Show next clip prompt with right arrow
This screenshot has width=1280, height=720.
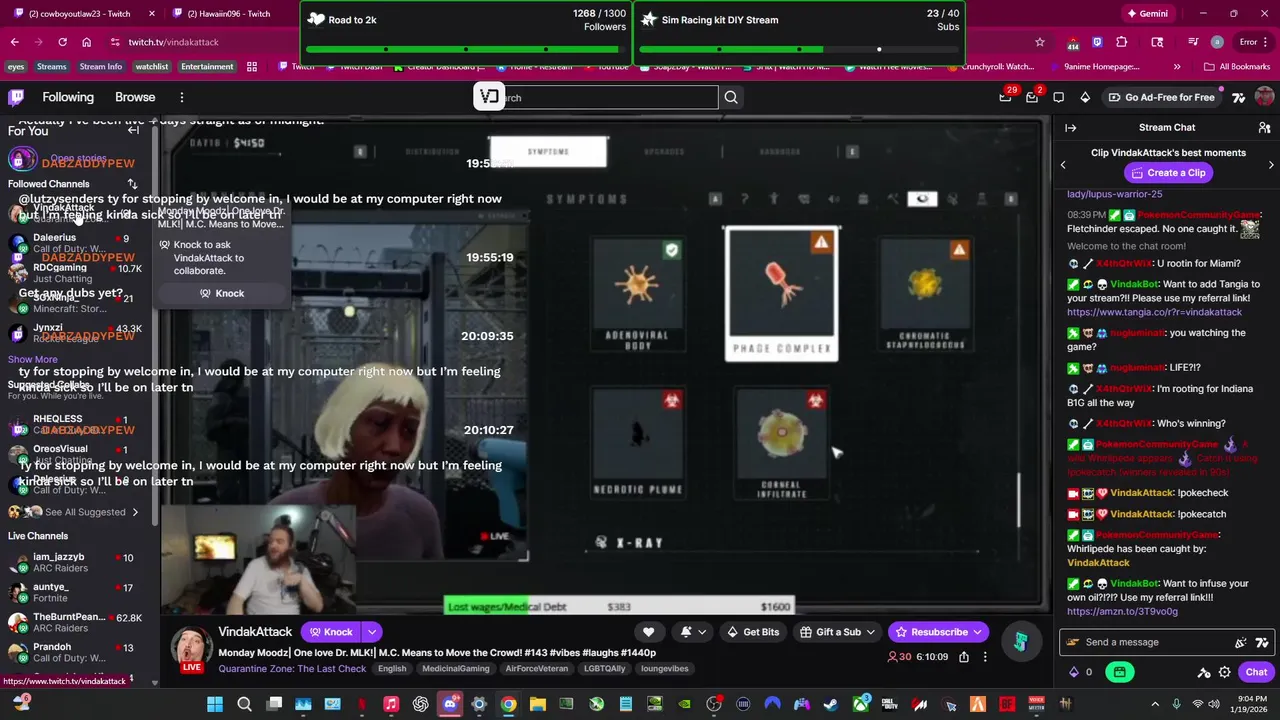[1271, 165]
